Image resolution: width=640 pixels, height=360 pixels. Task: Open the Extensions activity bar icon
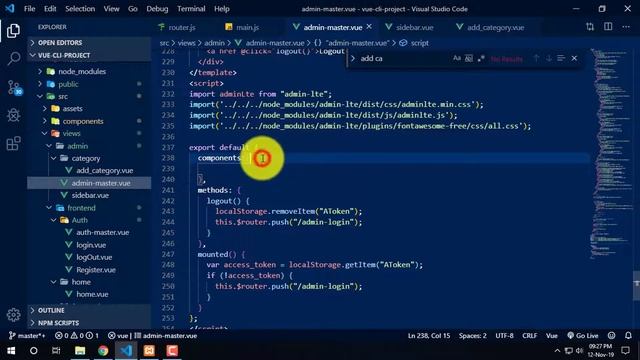(x=13, y=143)
